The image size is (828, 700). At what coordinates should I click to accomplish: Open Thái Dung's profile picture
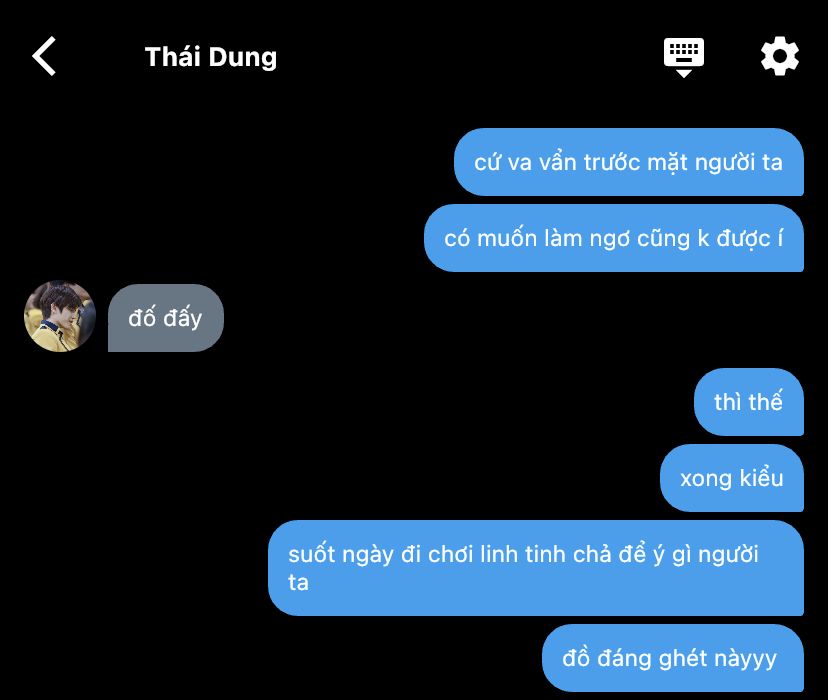pyautogui.click(x=60, y=316)
